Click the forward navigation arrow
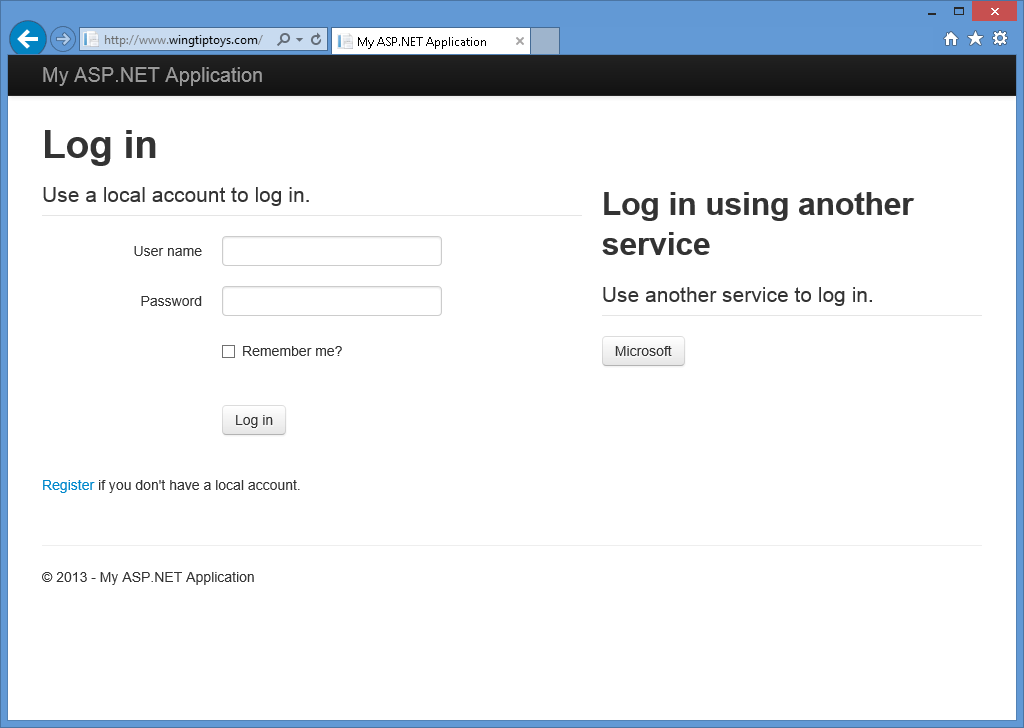The width and height of the screenshot is (1024, 728). (x=61, y=38)
